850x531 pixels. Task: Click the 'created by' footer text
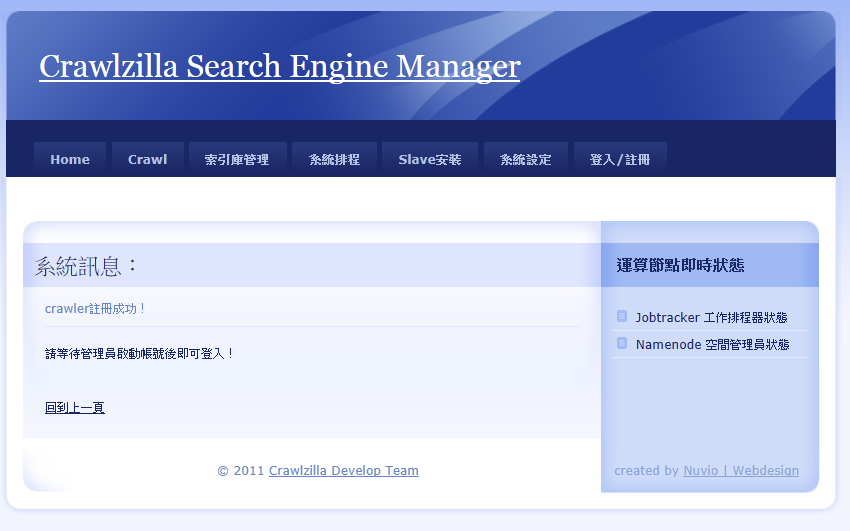point(647,470)
